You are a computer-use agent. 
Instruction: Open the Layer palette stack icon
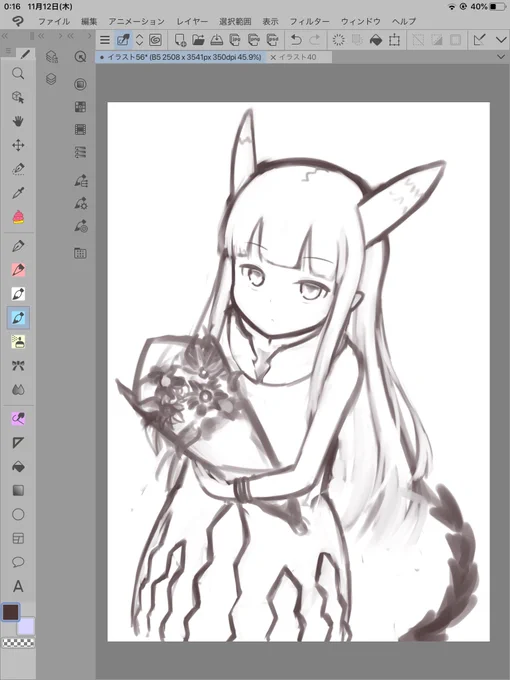tap(51, 79)
